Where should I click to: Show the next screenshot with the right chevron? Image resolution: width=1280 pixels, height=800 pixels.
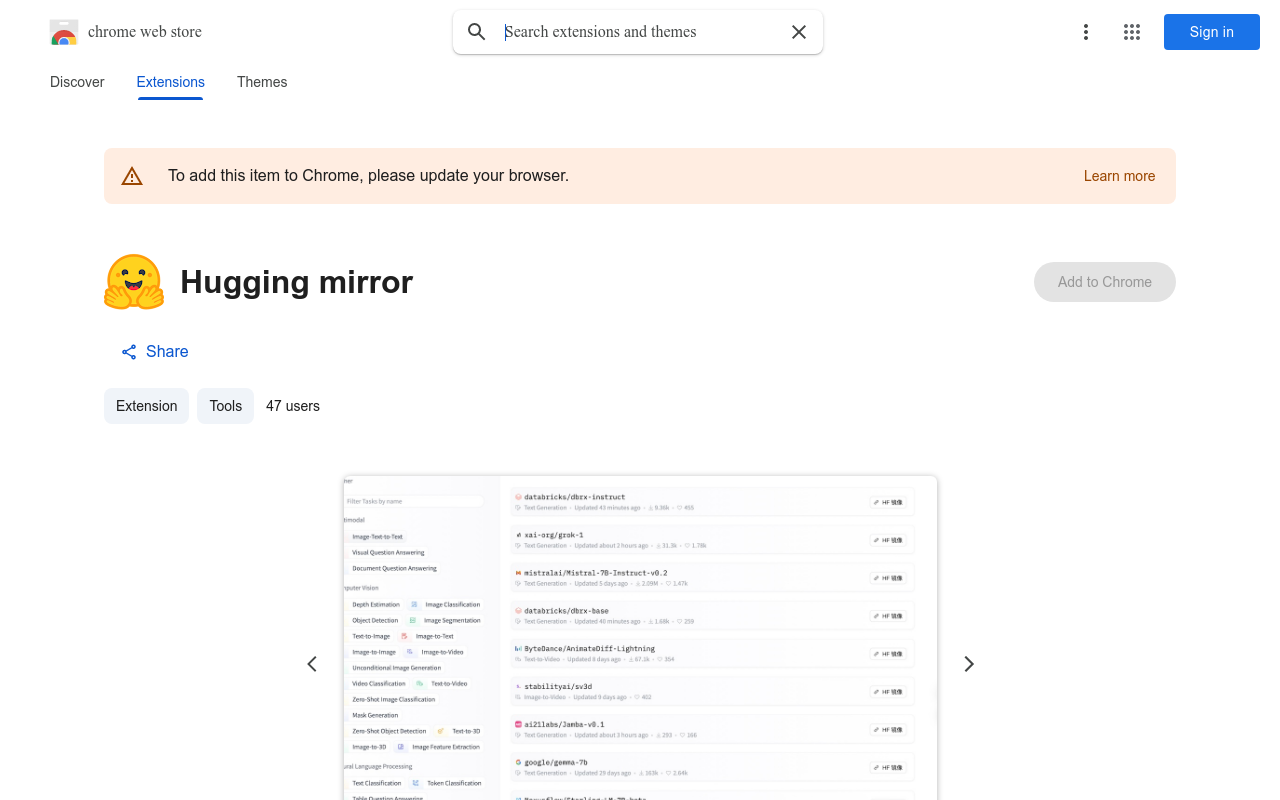coord(968,663)
